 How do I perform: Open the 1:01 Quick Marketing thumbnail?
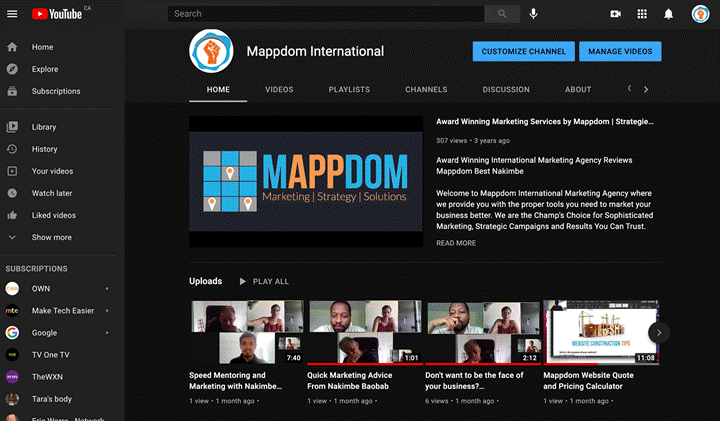point(365,332)
